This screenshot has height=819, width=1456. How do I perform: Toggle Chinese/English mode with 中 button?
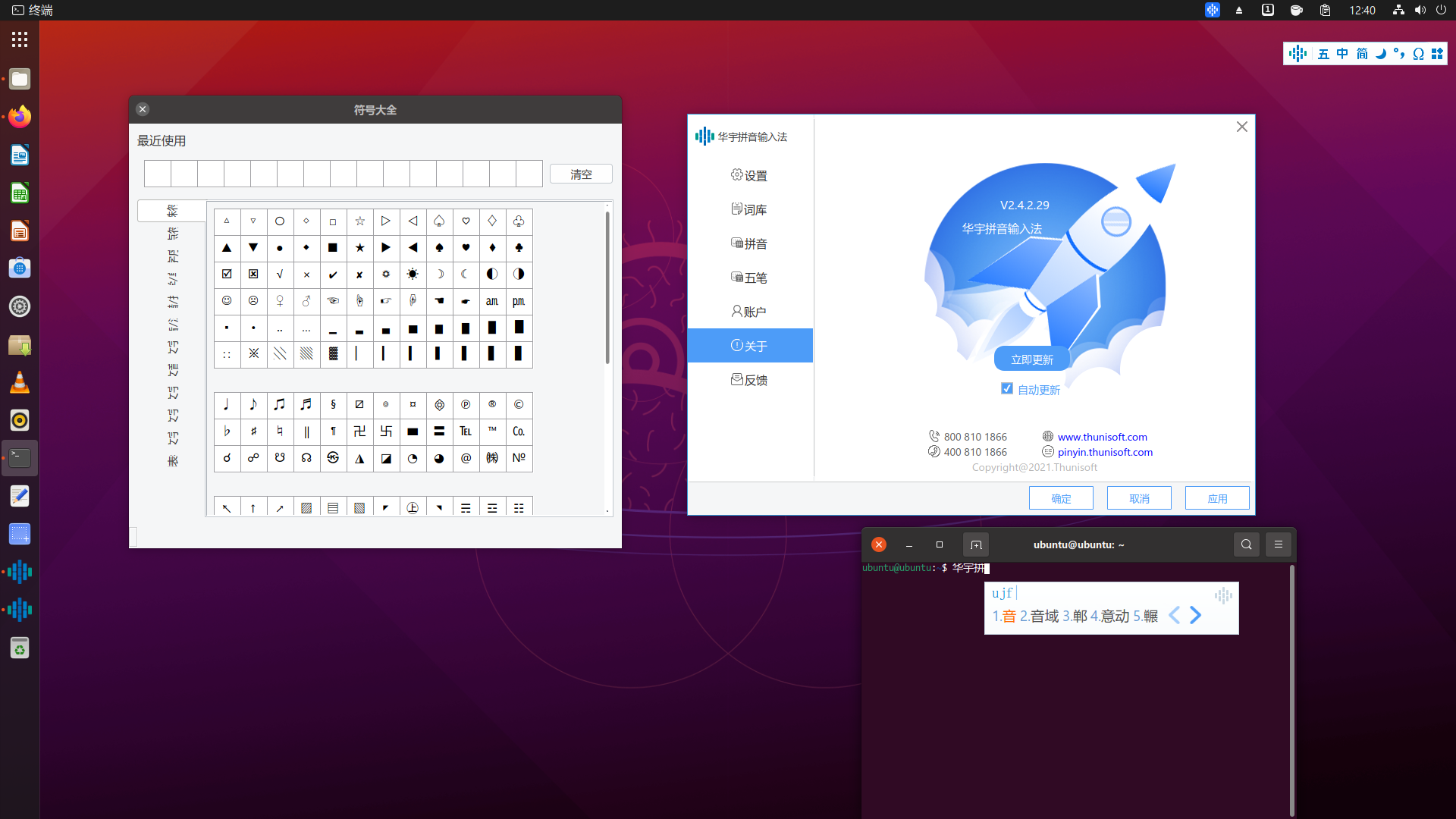[1342, 54]
